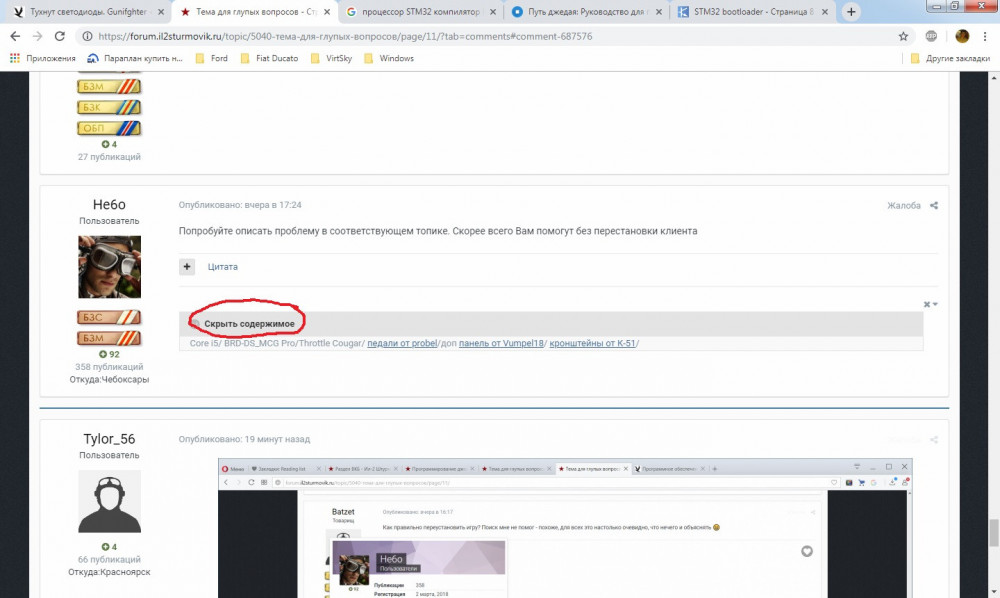Bookmark this page with star icon
This screenshot has width=1000, height=598.
[x=903, y=36]
